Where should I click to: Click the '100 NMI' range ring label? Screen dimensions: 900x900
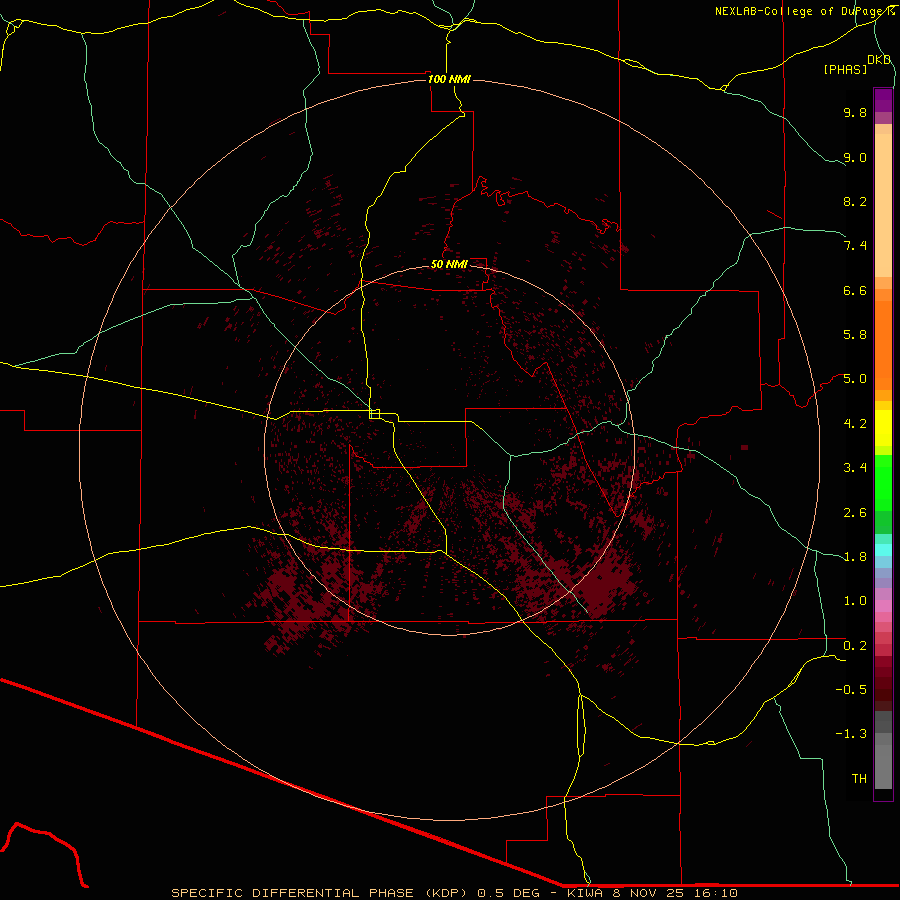(449, 79)
